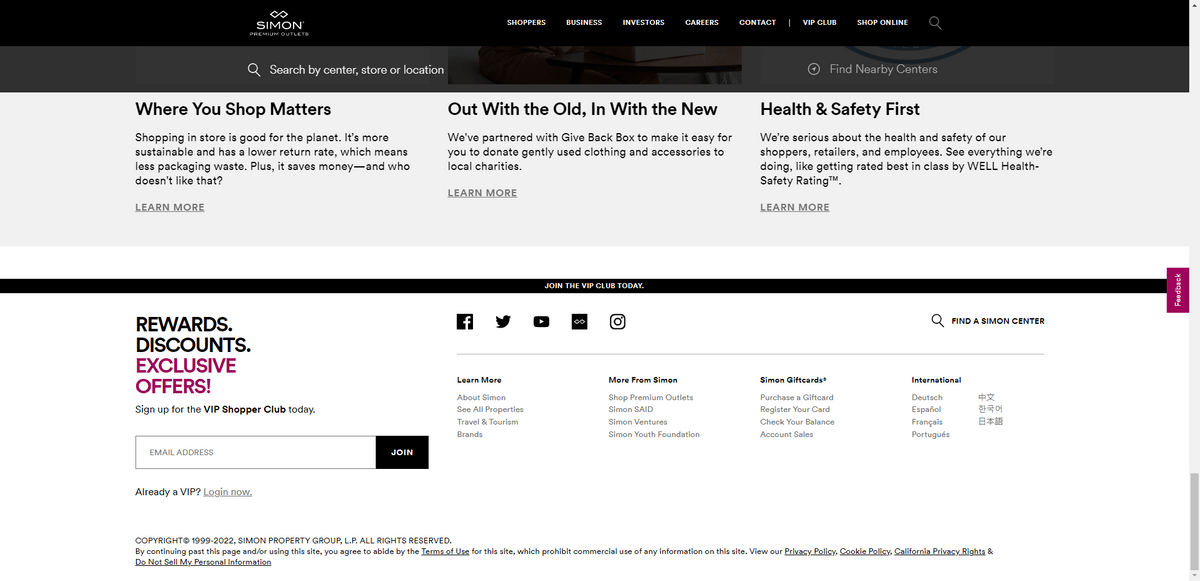Image resolution: width=1200 pixels, height=581 pixels.
Task: Click the Find Nearby Centers location icon
Action: [x=814, y=69]
